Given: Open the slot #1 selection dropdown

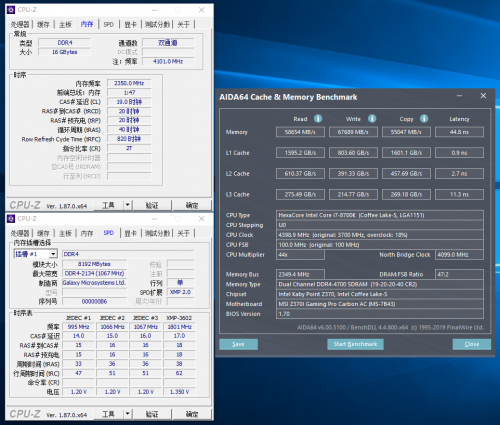Looking at the screenshot, I should [x=53, y=254].
